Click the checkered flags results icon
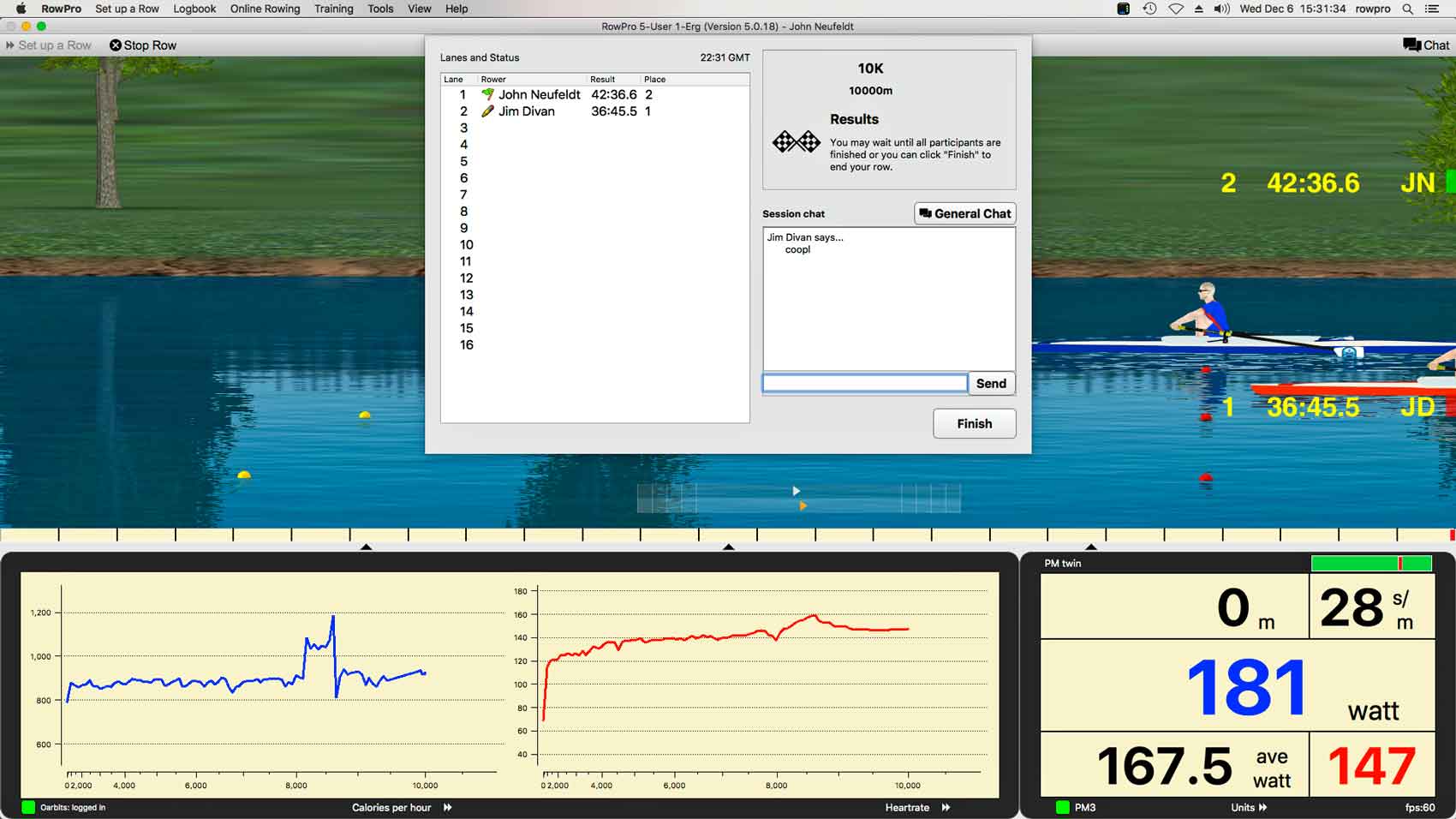The height and width of the screenshot is (819, 1456). (x=797, y=141)
